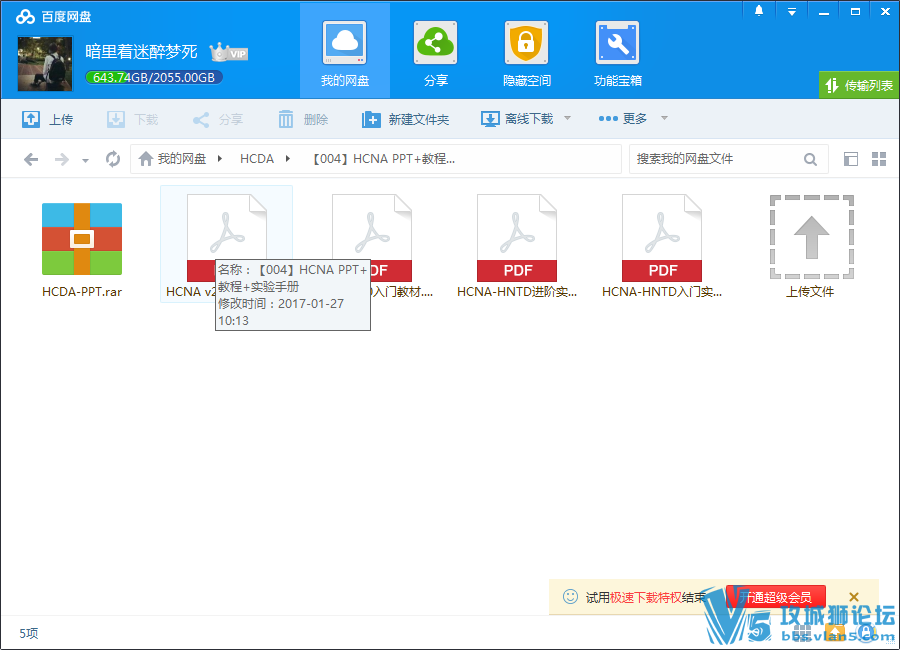Expand the arrow after 我的网盘 breadcrumb

(x=220, y=158)
